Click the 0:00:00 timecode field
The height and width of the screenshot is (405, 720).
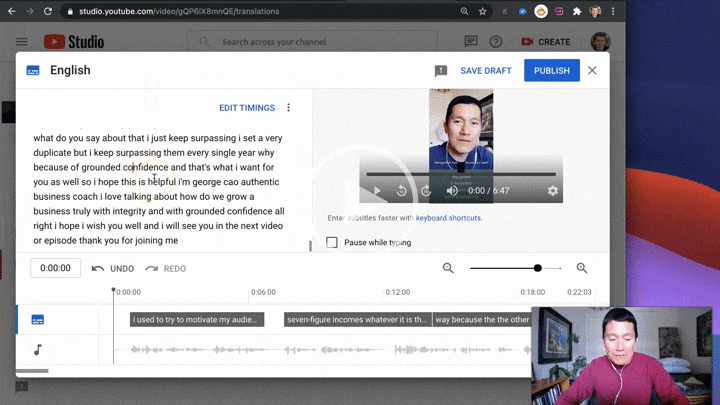(x=56, y=268)
